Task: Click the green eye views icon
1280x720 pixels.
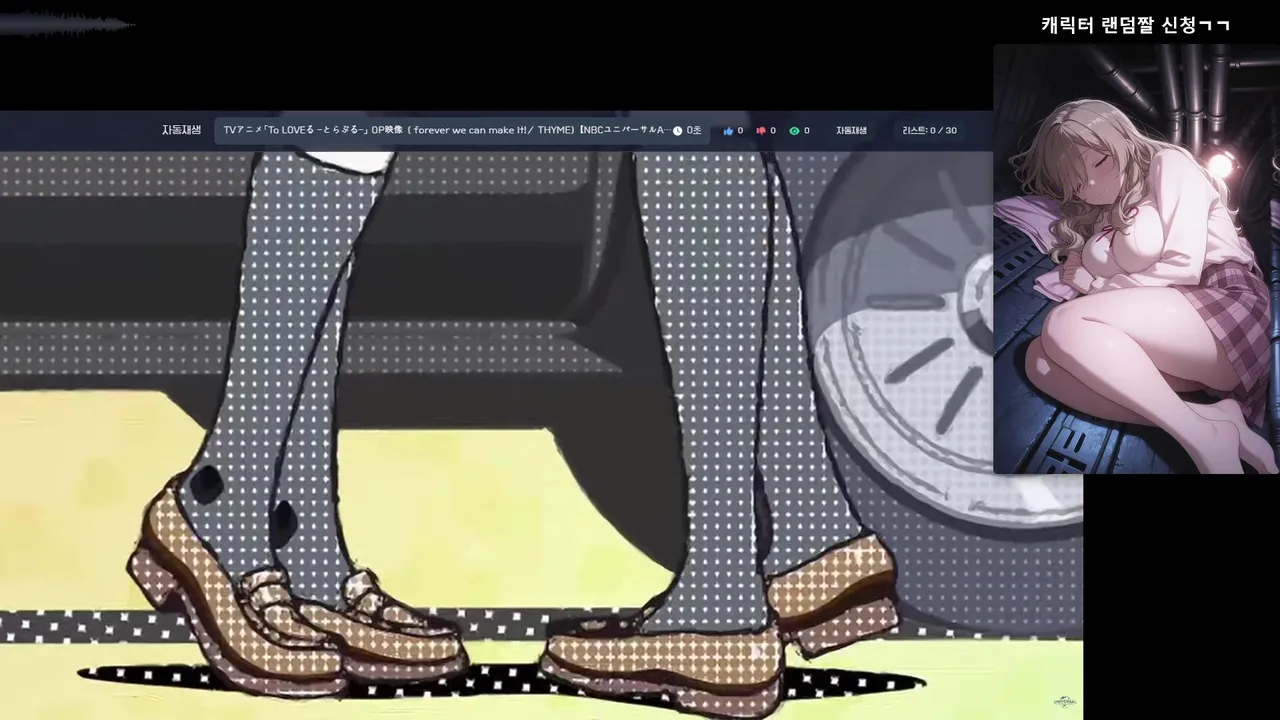Action: pyautogui.click(x=794, y=131)
